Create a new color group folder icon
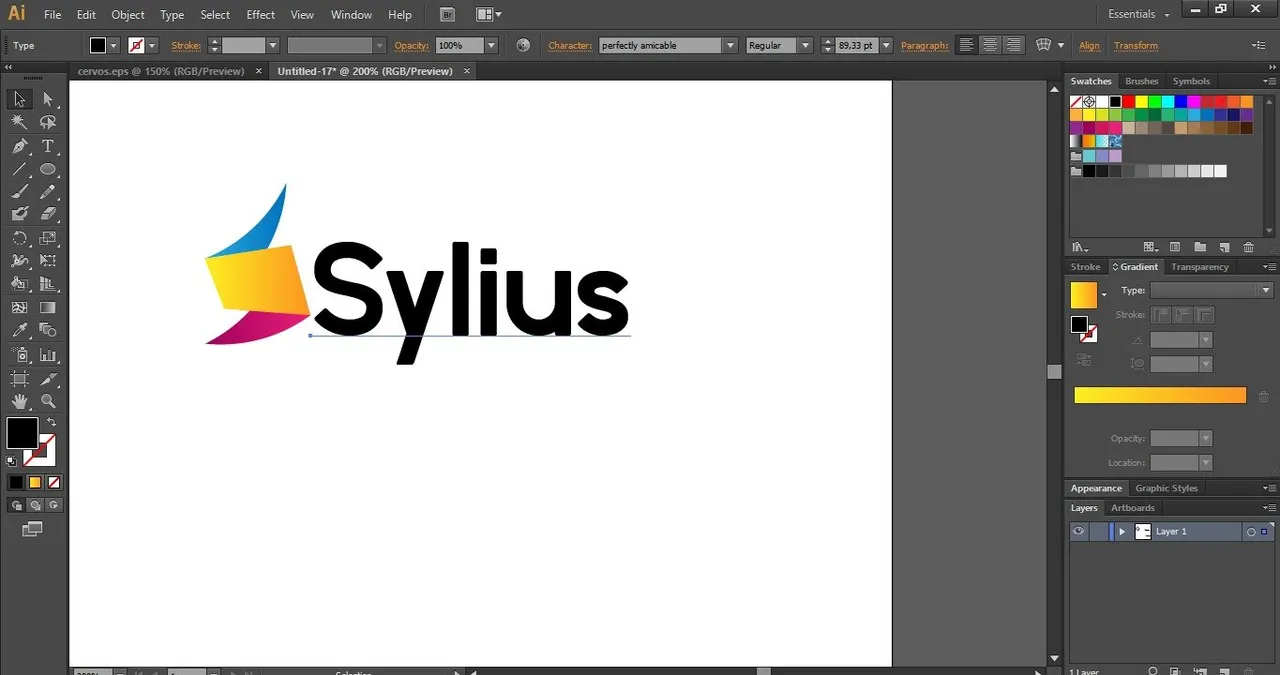Image resolution: width=1280 pixels, height=675 pixels. [1199, 247]
